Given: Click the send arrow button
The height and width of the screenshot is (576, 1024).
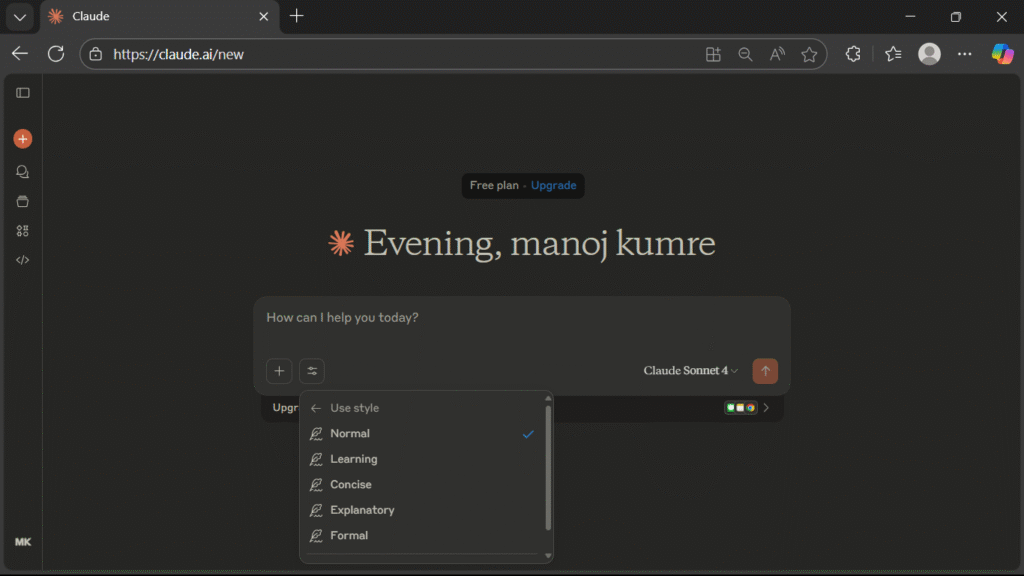Looking at the screenshot, I should pos(765,371).
